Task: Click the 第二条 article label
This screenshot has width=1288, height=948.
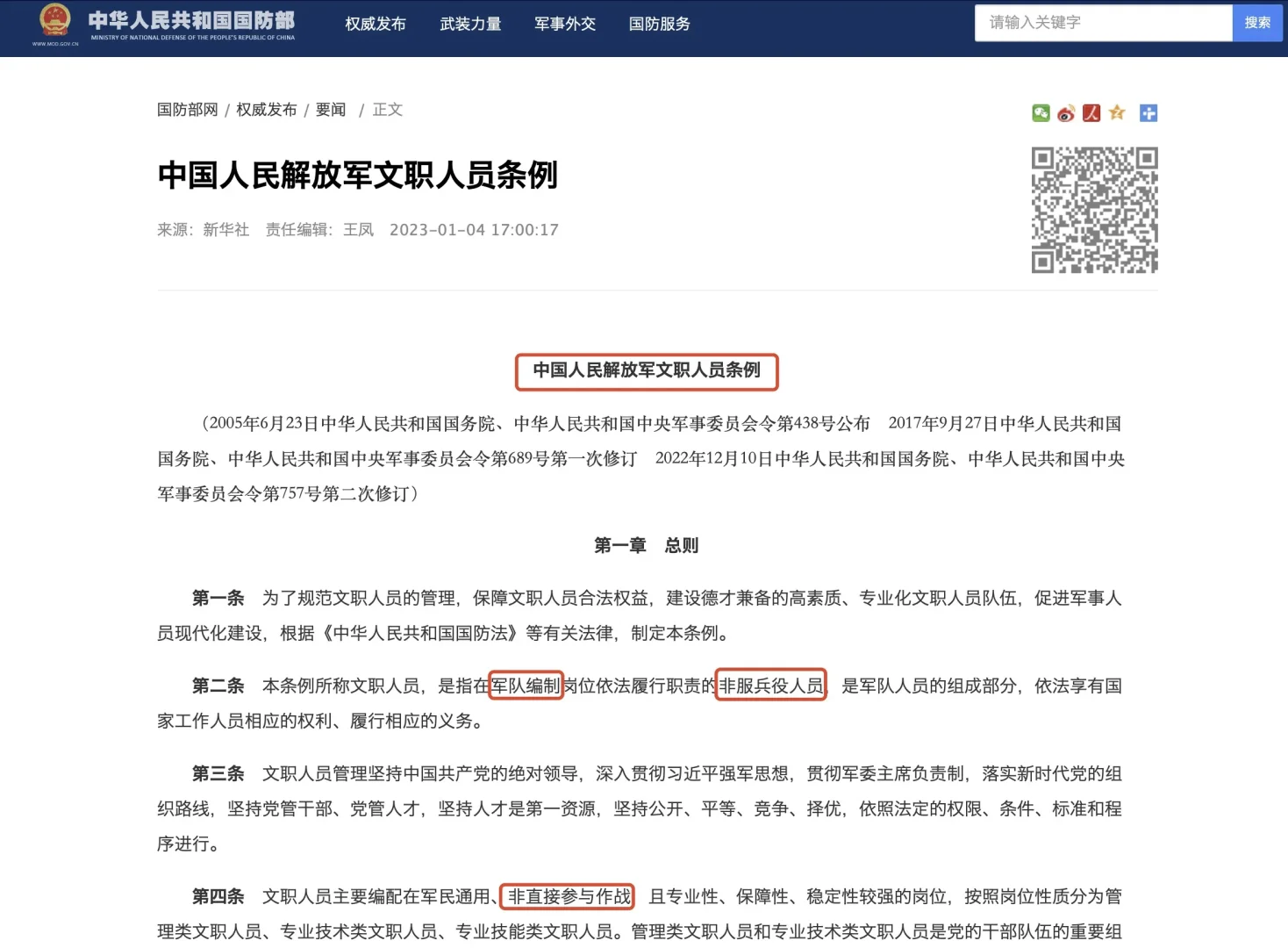Action: (x=218, y=686)
